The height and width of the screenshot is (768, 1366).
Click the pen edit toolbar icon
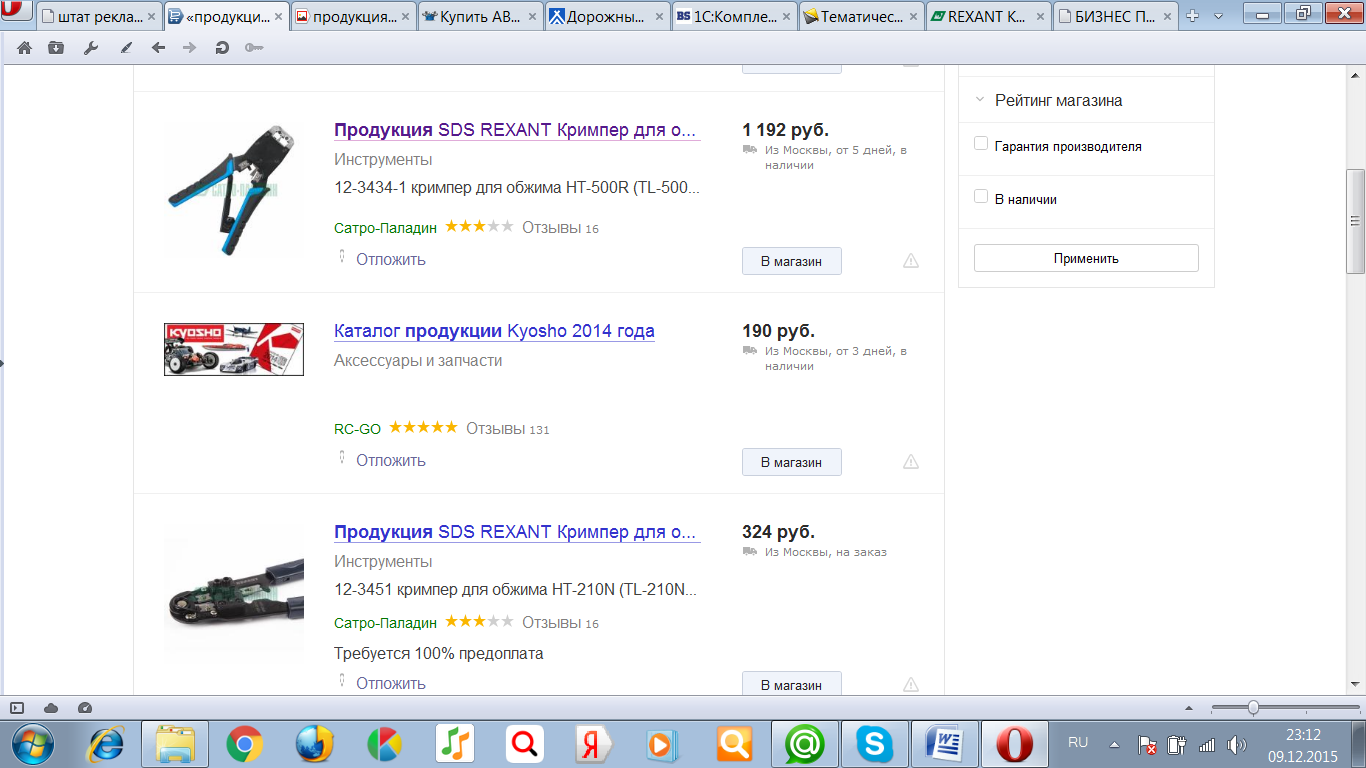click(x=125, y=48)
